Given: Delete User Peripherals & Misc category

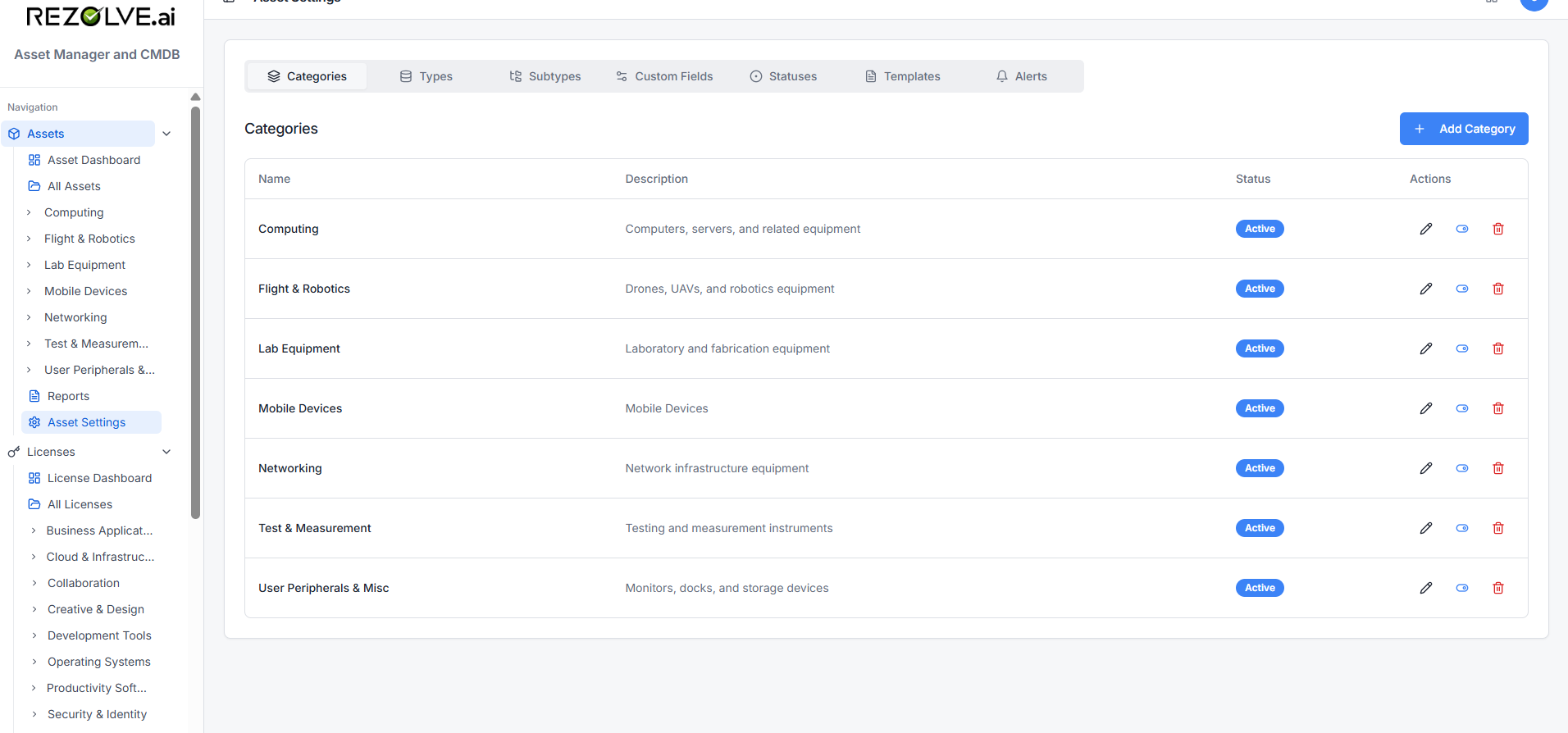Looking at the screenshot, I should click(x=1498, y=588).
